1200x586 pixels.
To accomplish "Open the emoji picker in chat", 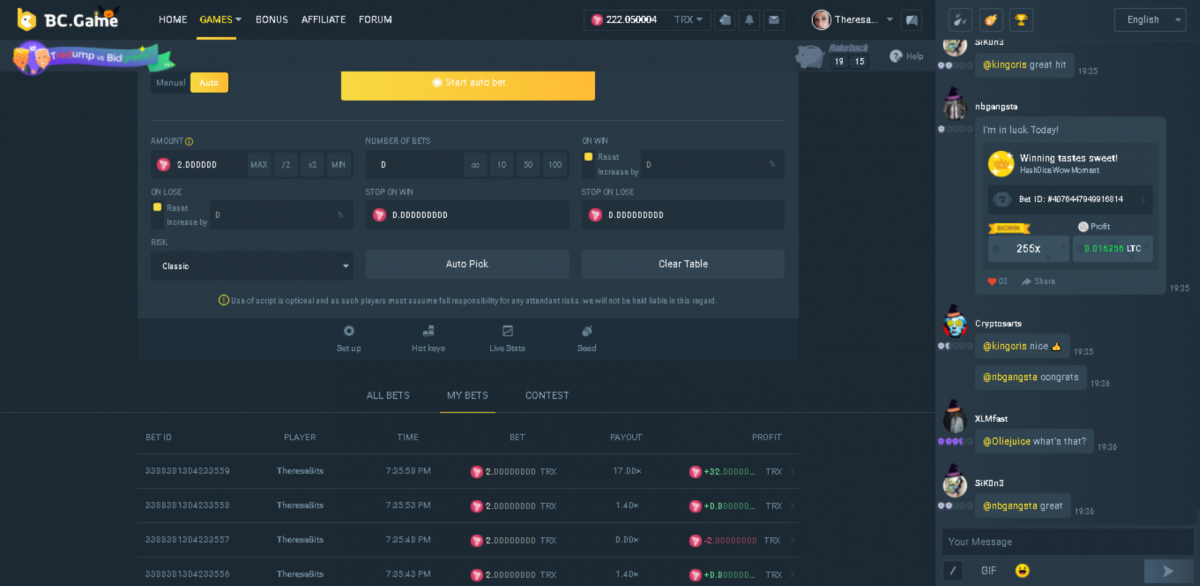I will (1022, 570).
